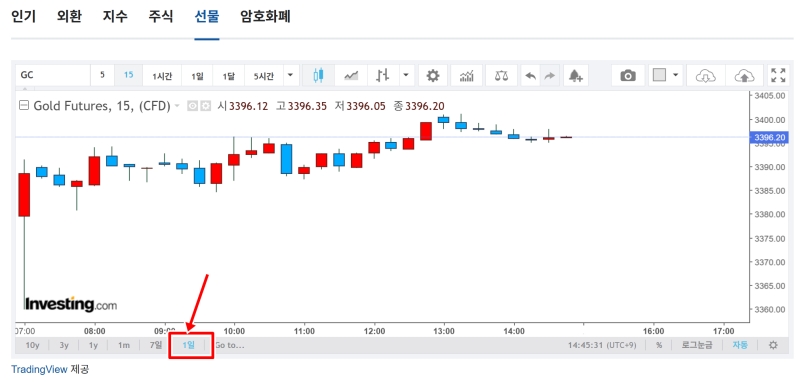
Task: Open 주식 tab
Action: [x=161, y=16]
